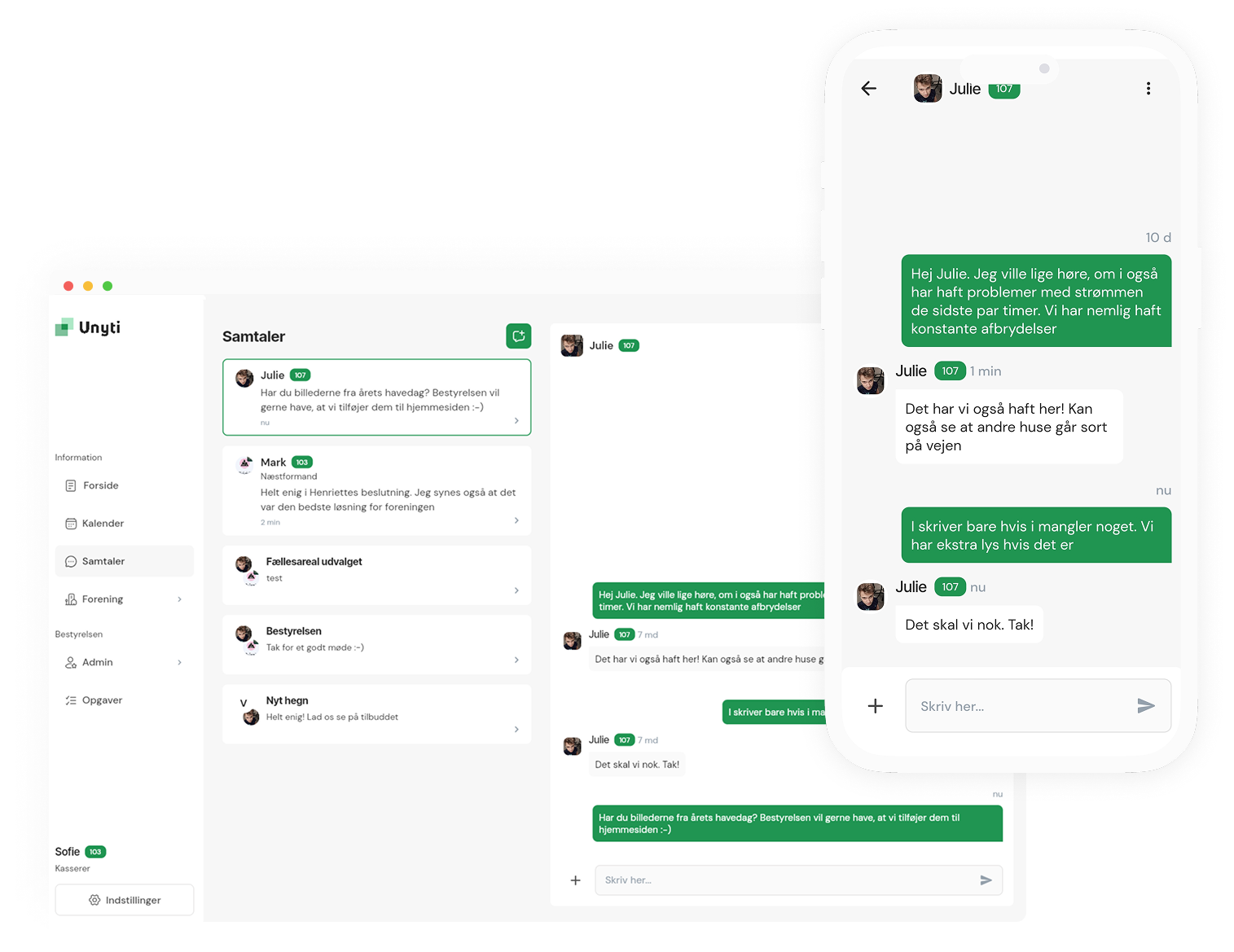
Task: Open the three-dot menu in the phone chat
Action: (x=1148, y=88)
